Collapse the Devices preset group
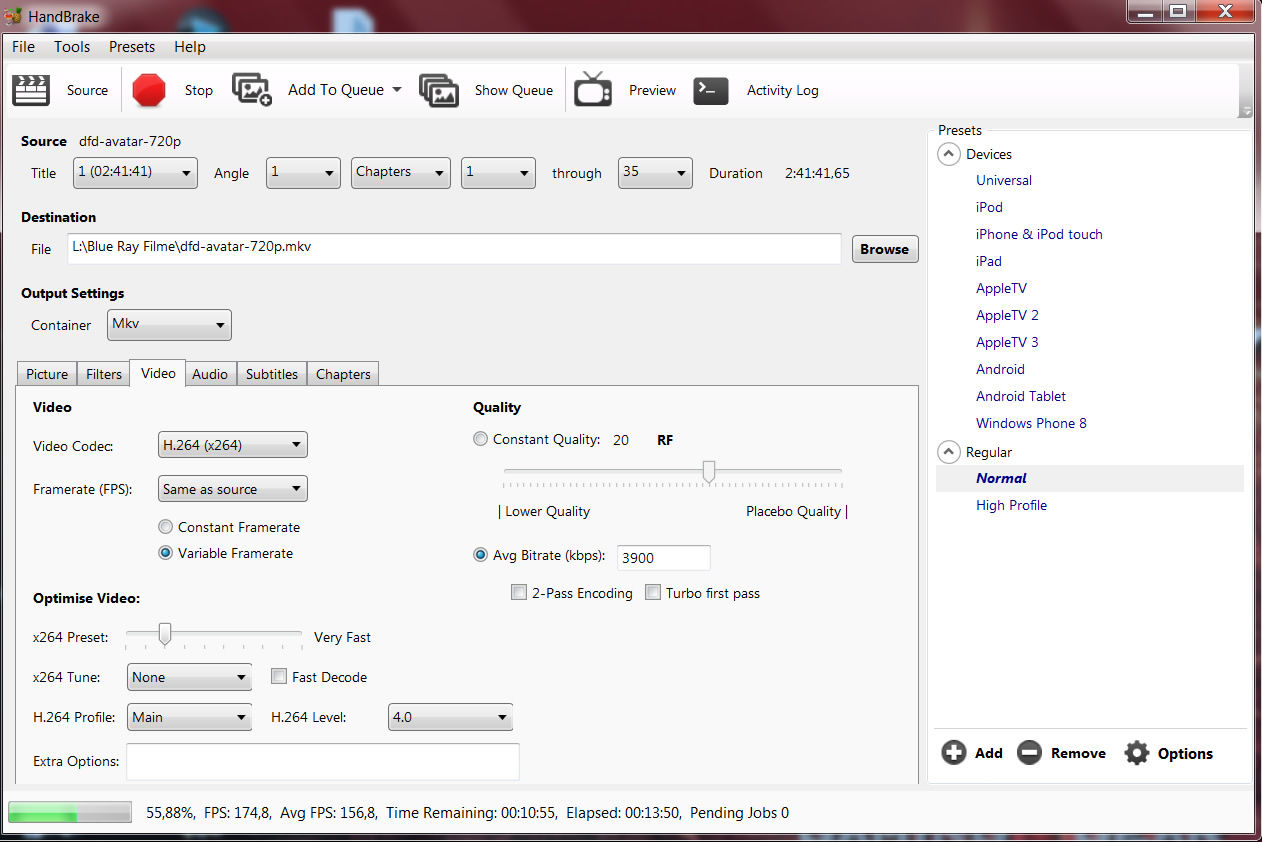 point(948,154)
